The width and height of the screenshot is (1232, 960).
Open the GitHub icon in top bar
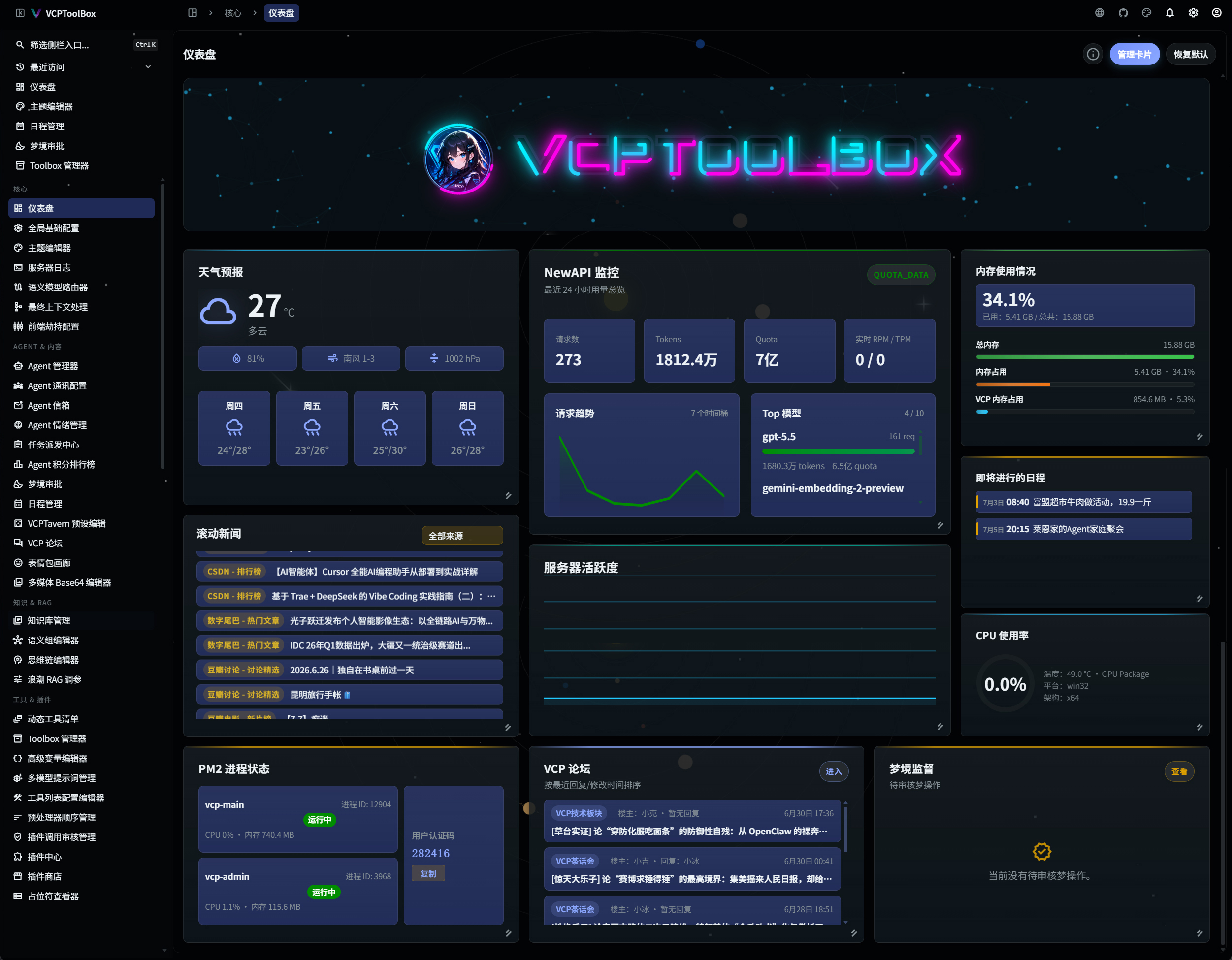point(1123,12)
